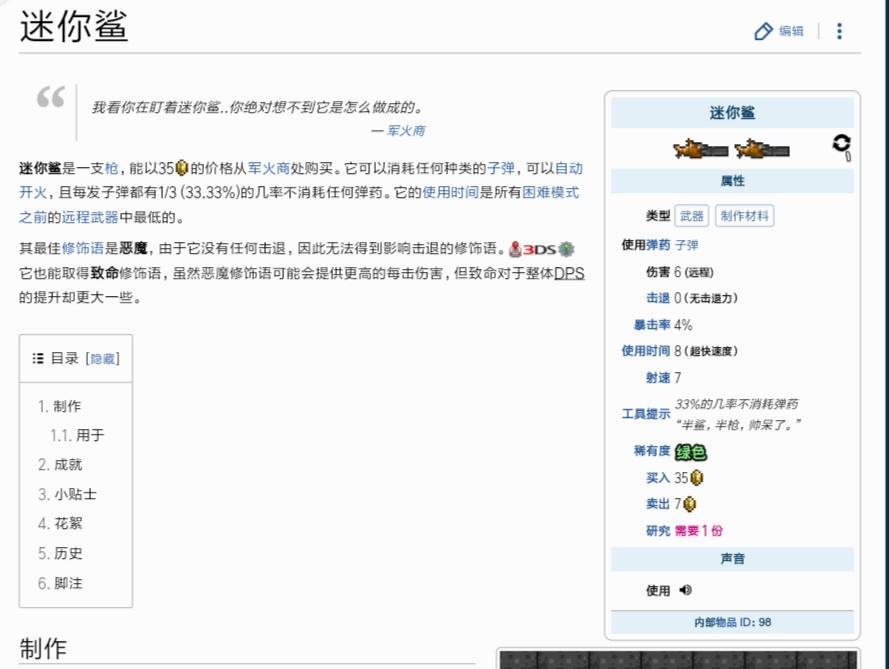Image resolution: width=889 pixels, height=669 pixels.
Task: Hide the table of contents via 隐藏
Action: tap(103, 359)
